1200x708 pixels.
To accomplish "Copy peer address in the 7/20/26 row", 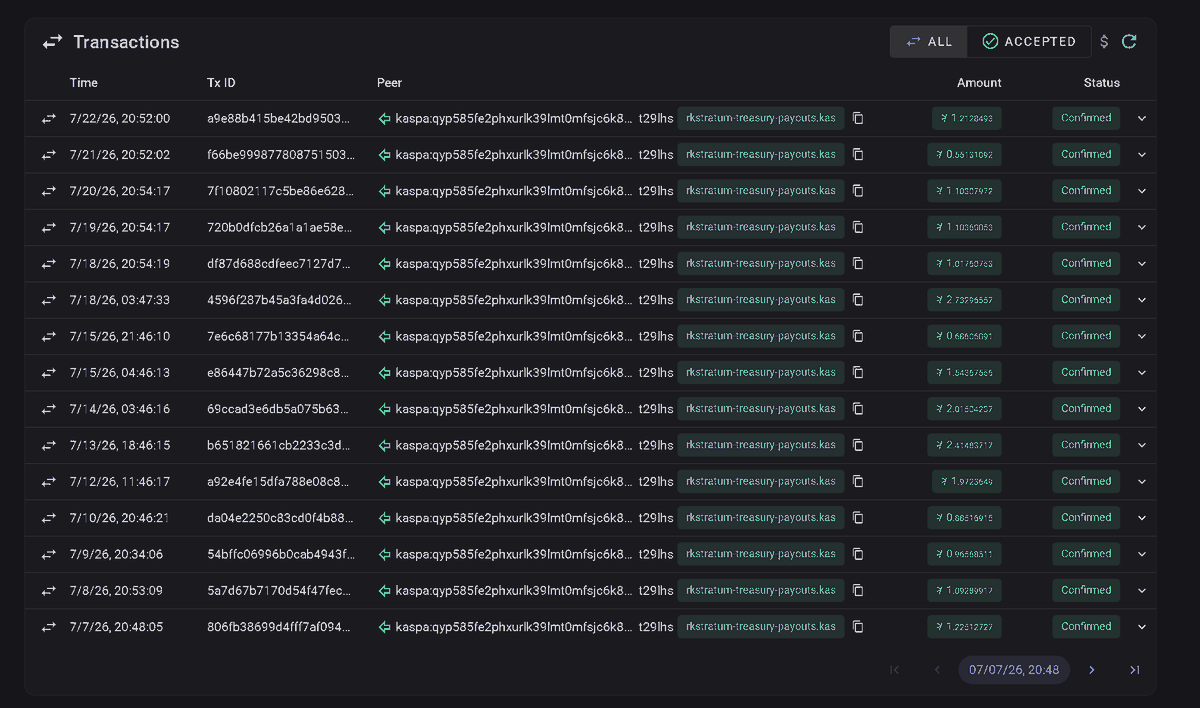I will 858,191.
